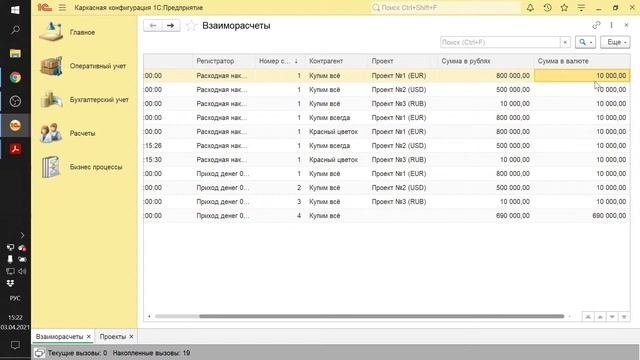
Task: Expand hidden tray icons chevron
Action: click(x=22, y=235)
